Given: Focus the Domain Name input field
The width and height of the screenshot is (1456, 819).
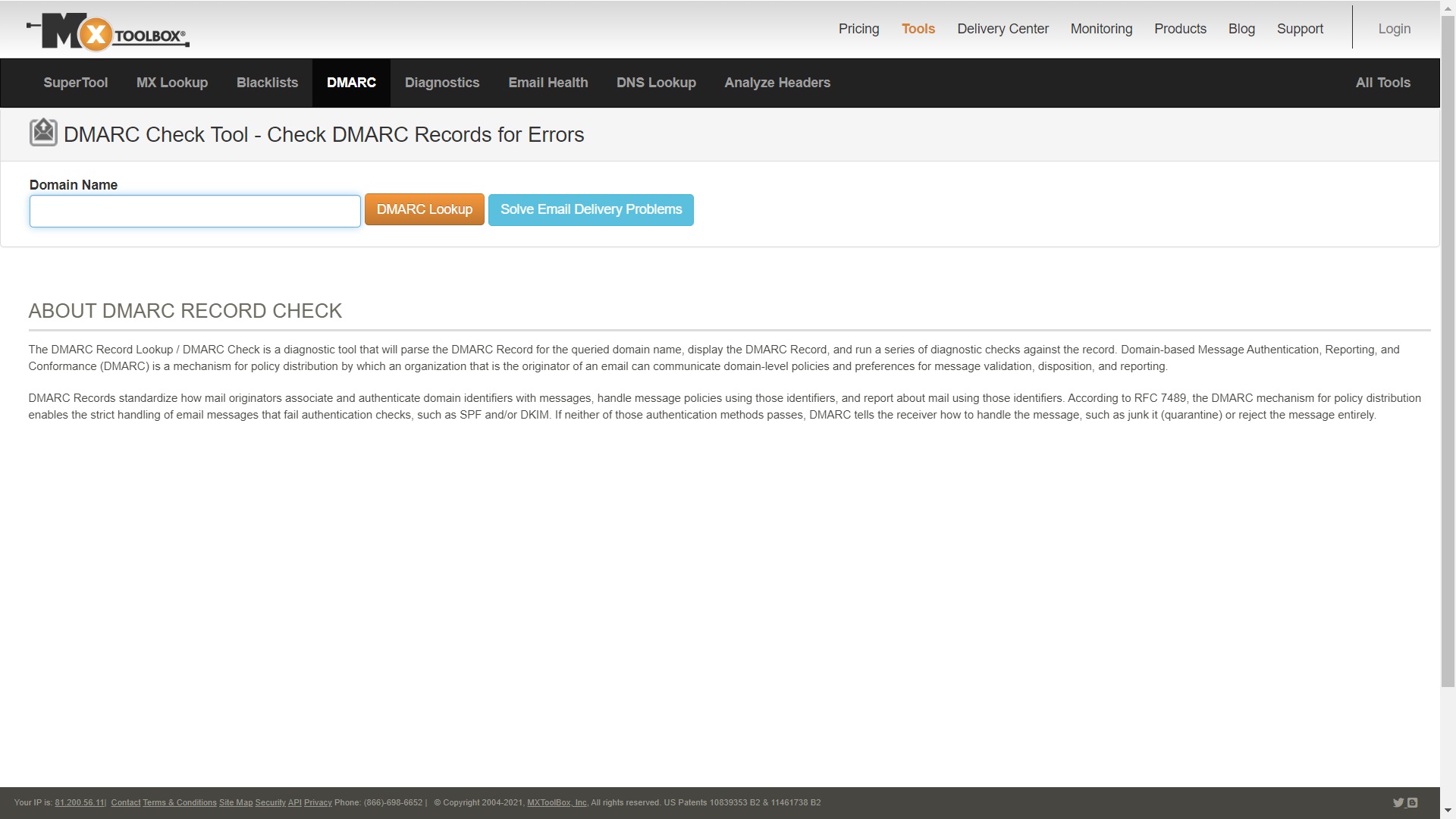Looking at the screenshot, I should (195, 211).
